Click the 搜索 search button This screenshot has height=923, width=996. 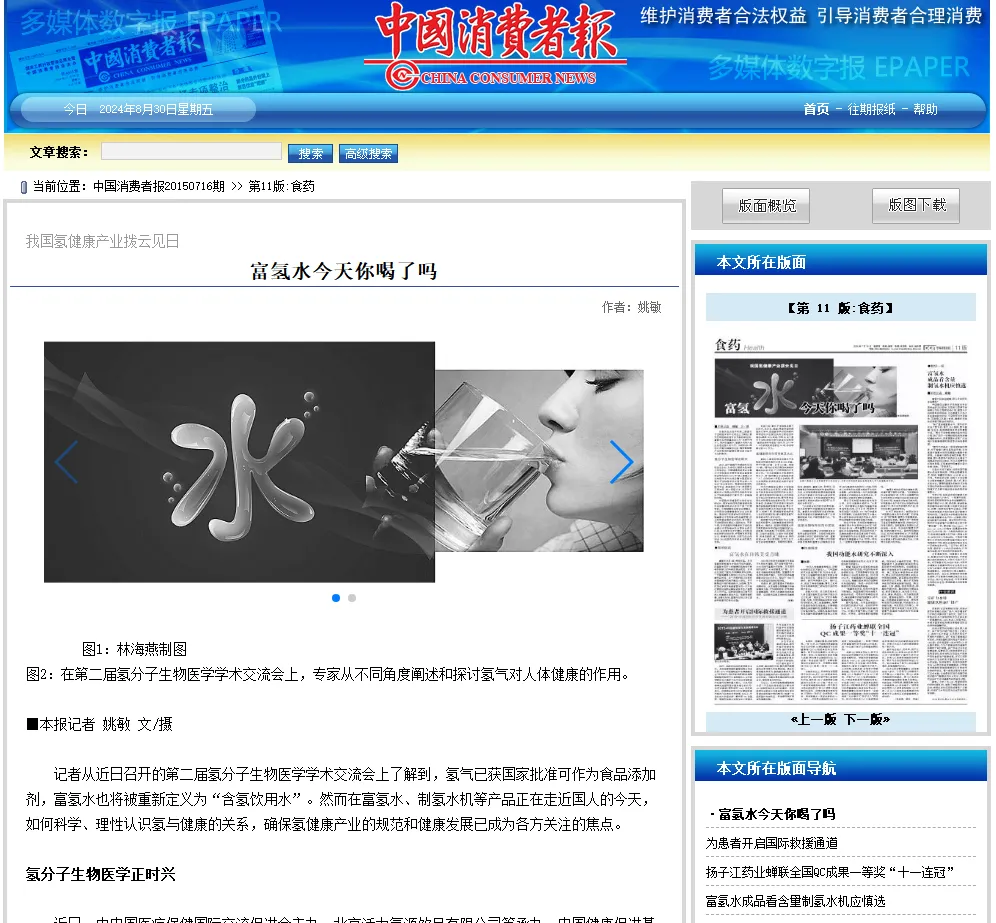click(309, 153)
